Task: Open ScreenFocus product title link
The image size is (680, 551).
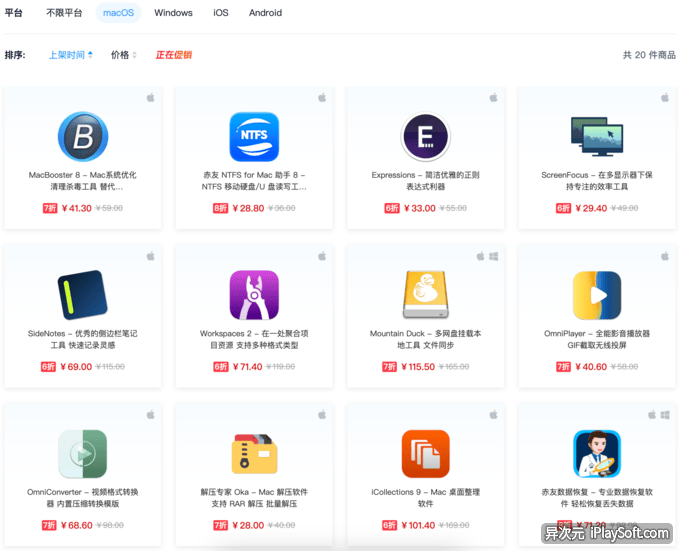Action: [597, 181]
